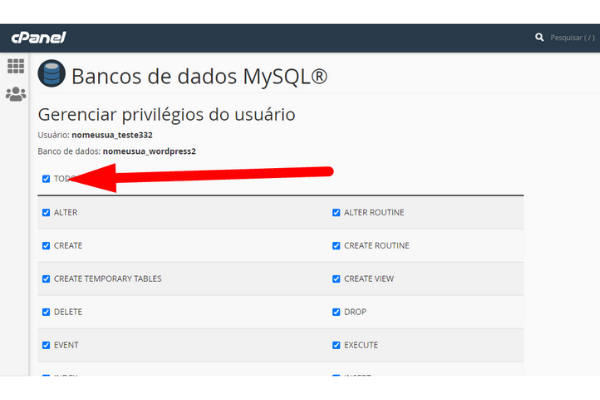Uncheck the DELETE privilege
The image size is (600, 400).
46,312
